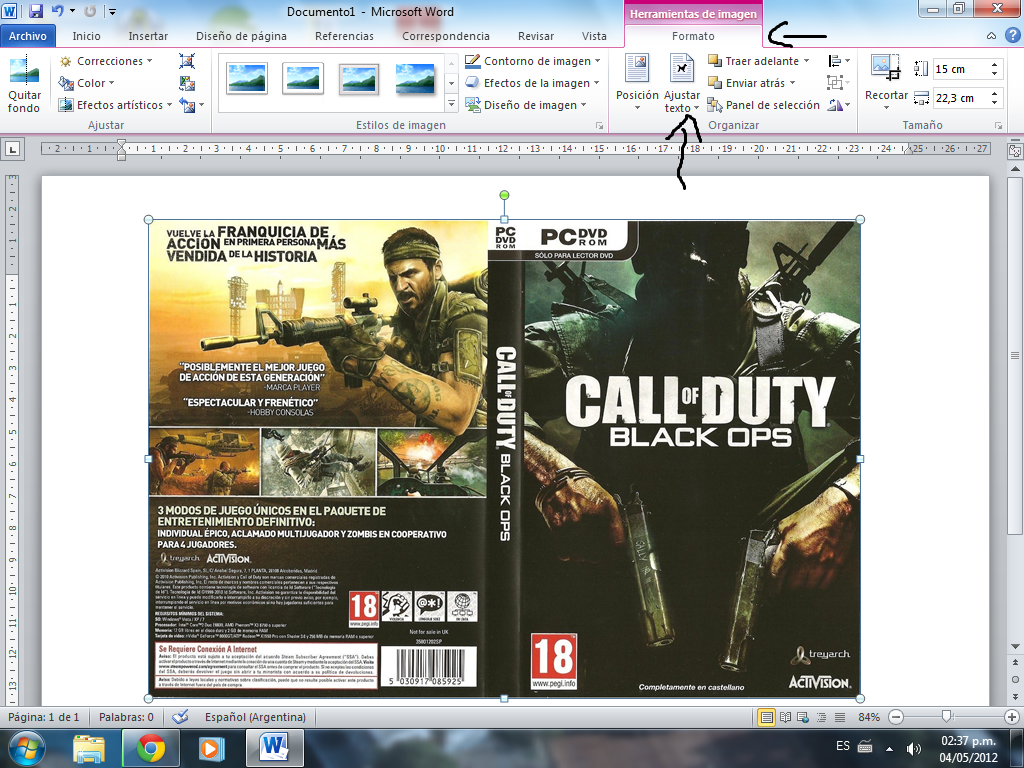Expand the Enviar atrás dropdown arrow
This screenshot has height=768, width=1024.
pyautogui.click(x=793, y=83)
